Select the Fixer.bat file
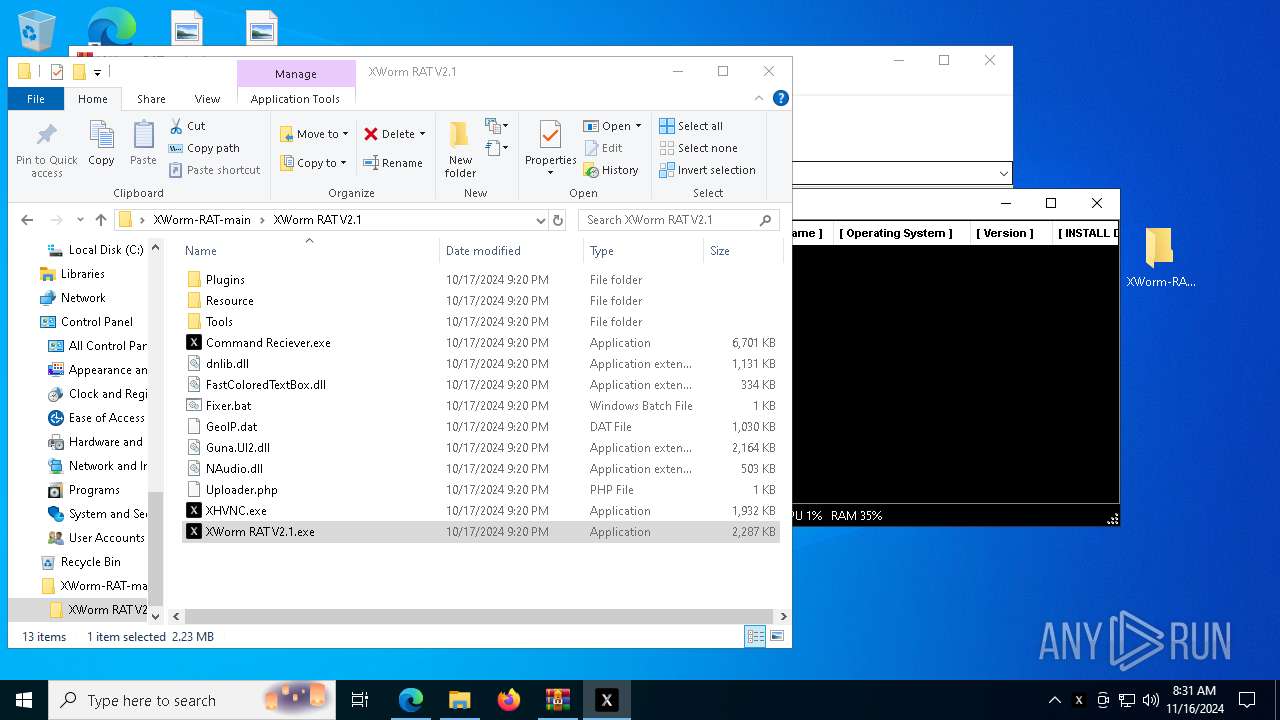 228,406
